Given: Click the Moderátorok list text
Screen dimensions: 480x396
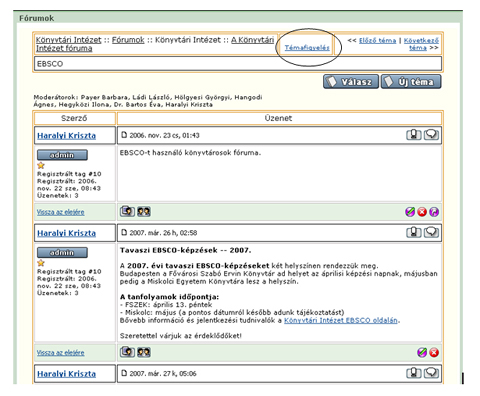Looking at the screenshot, I should tap(148, 101).
